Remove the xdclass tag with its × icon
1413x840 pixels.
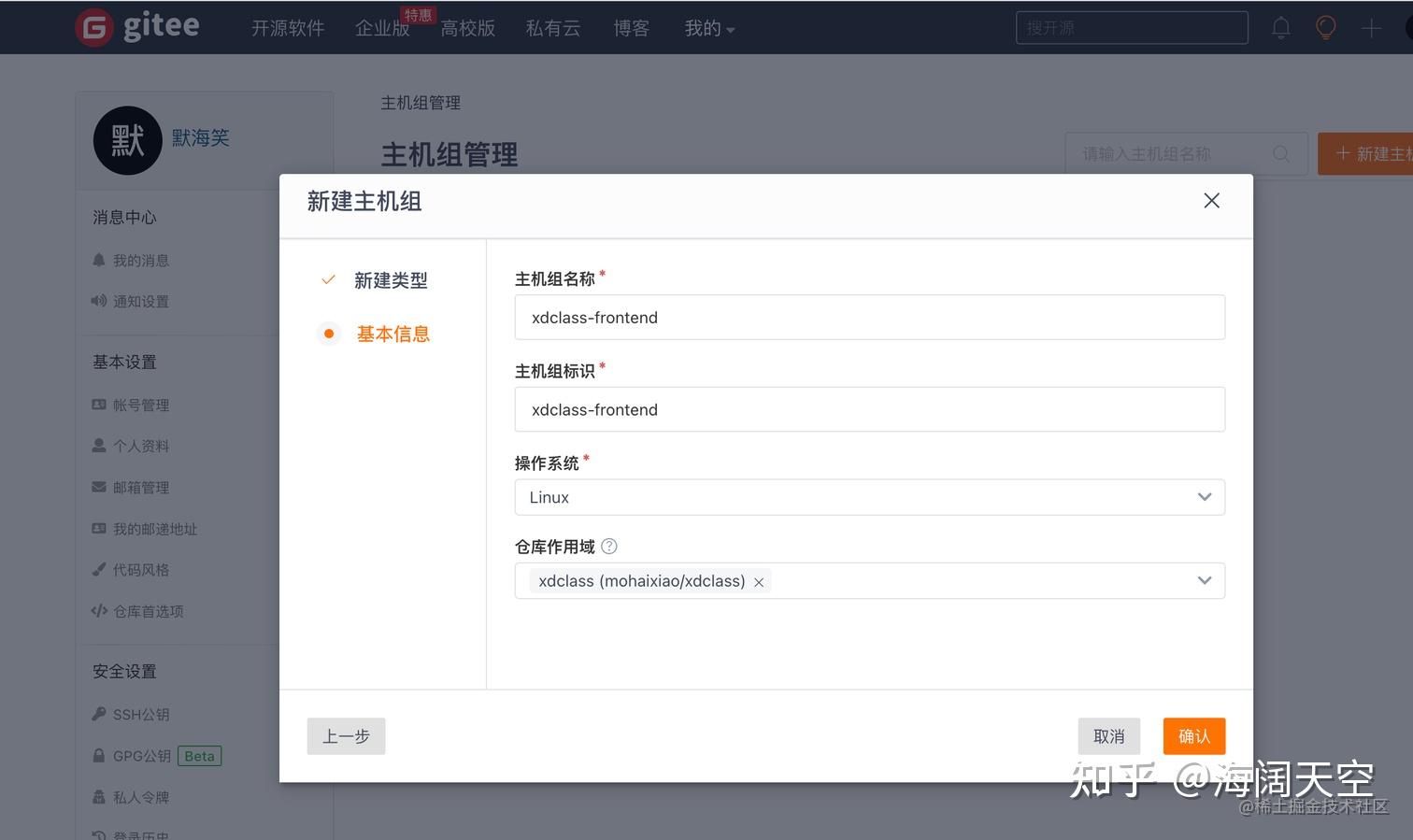coord(759,581)
